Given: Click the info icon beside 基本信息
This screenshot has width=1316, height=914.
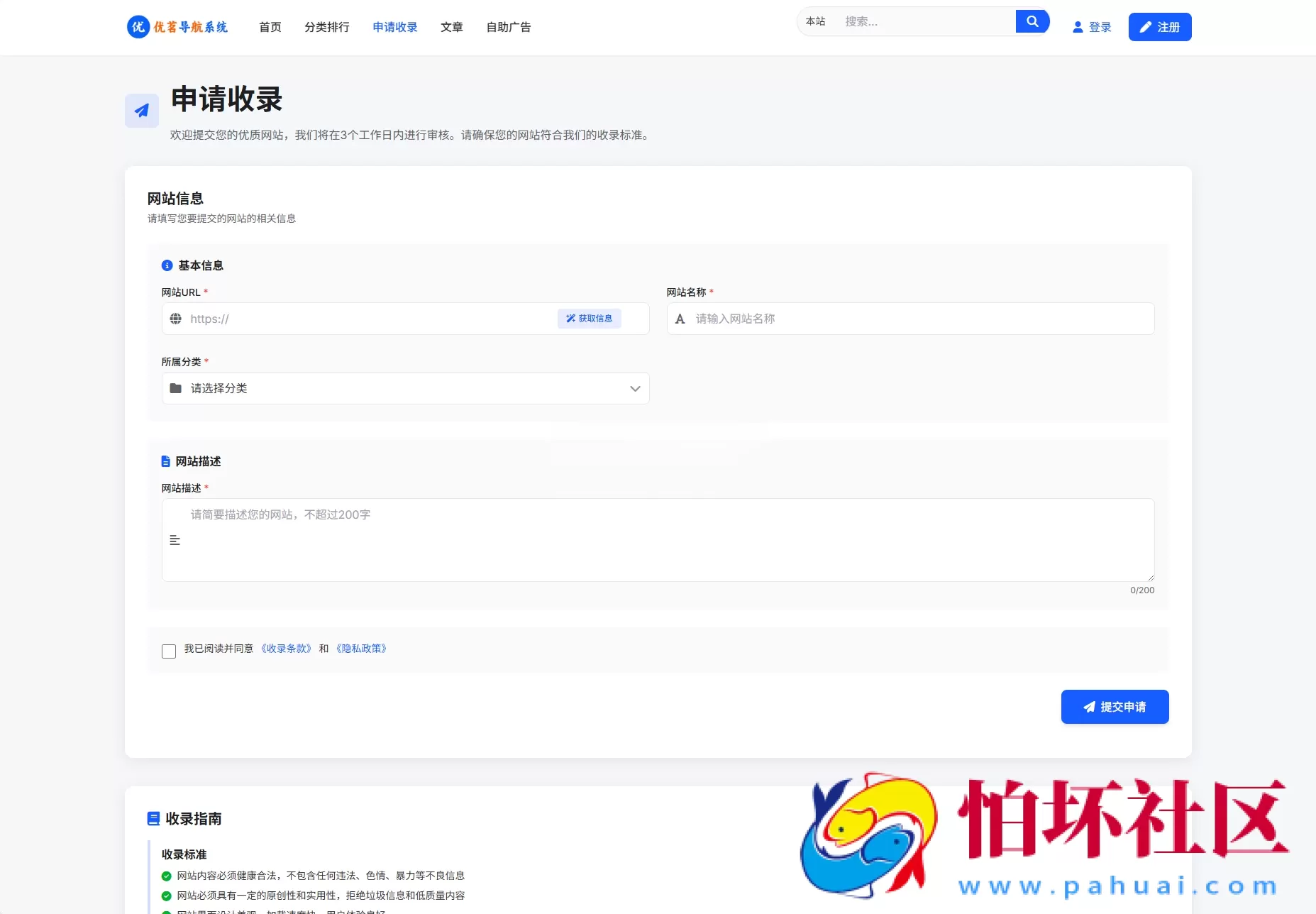Looking at the screenshot, I should point(167,265).
